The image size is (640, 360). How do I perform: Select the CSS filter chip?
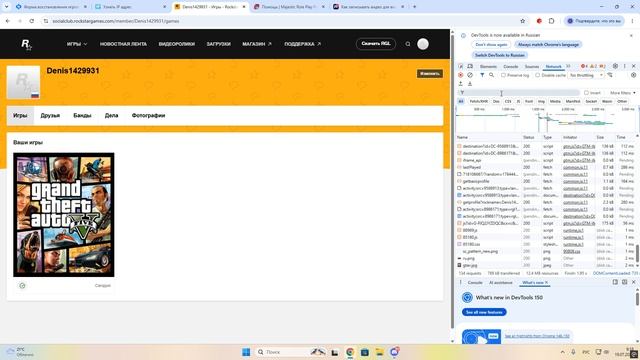pyautogui.click(x=508, y=101)
